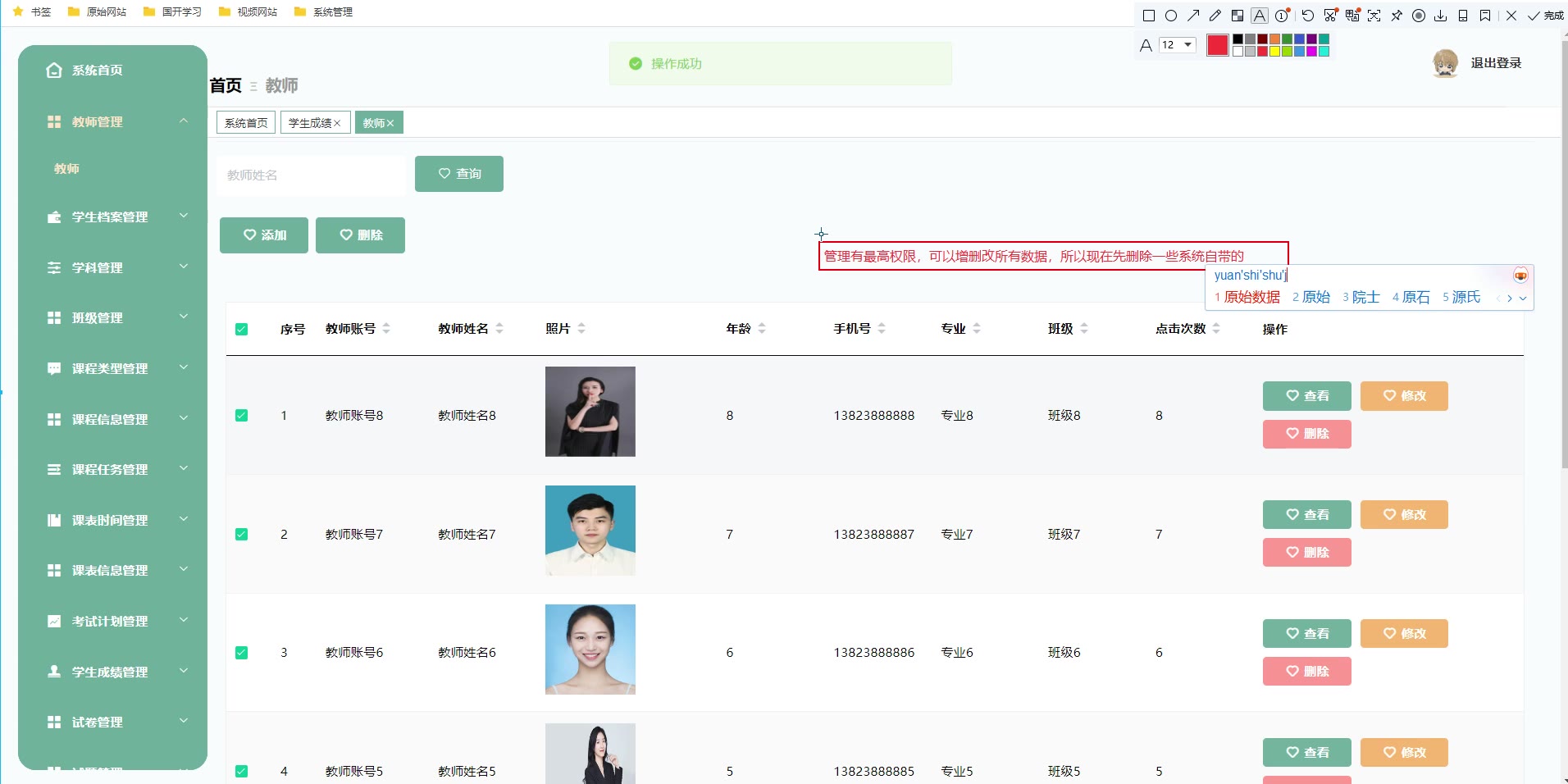Click the scissors icon in screenshot toolbar
Image resolution: width=1568 pixels, height=784 pixels.
pos(1330,16)
